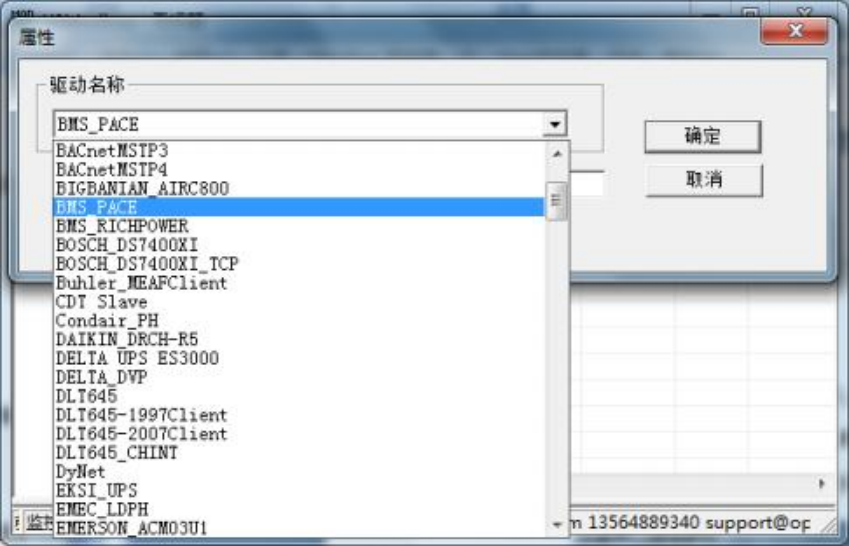Click the dropdown list scrollbar thumb
Image resolution: width=849 pixels, height=546 pixels.
pos(557,202)
